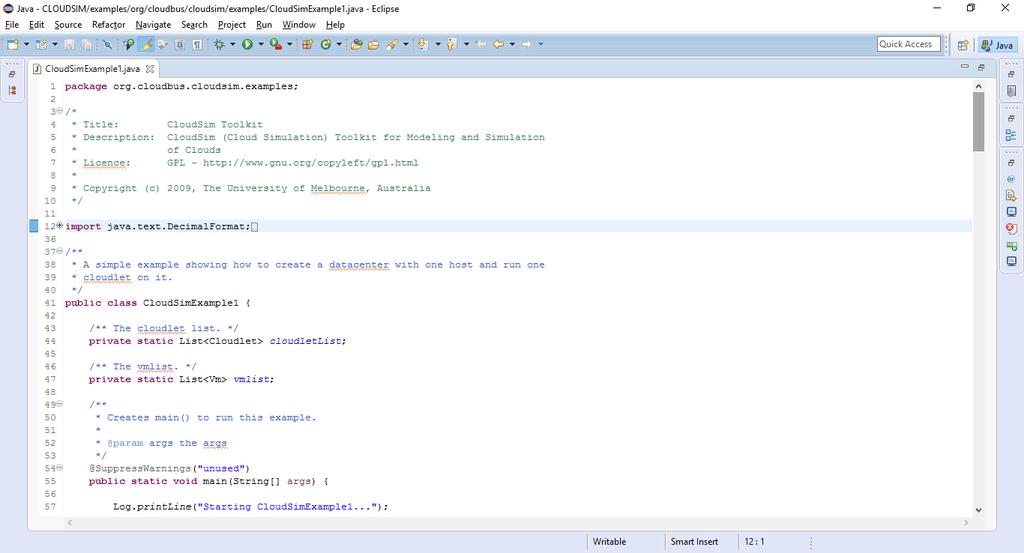Click the folded imports placeholder box

255,227
